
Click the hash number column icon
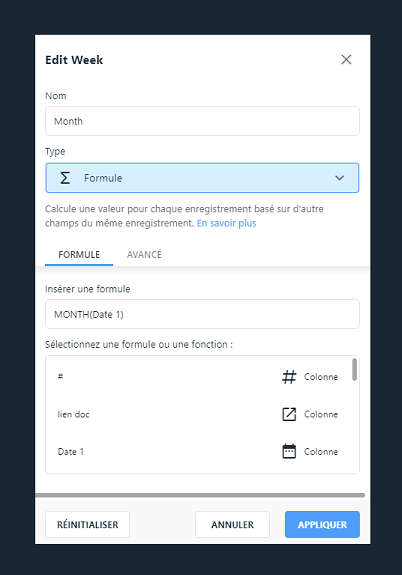289,377
